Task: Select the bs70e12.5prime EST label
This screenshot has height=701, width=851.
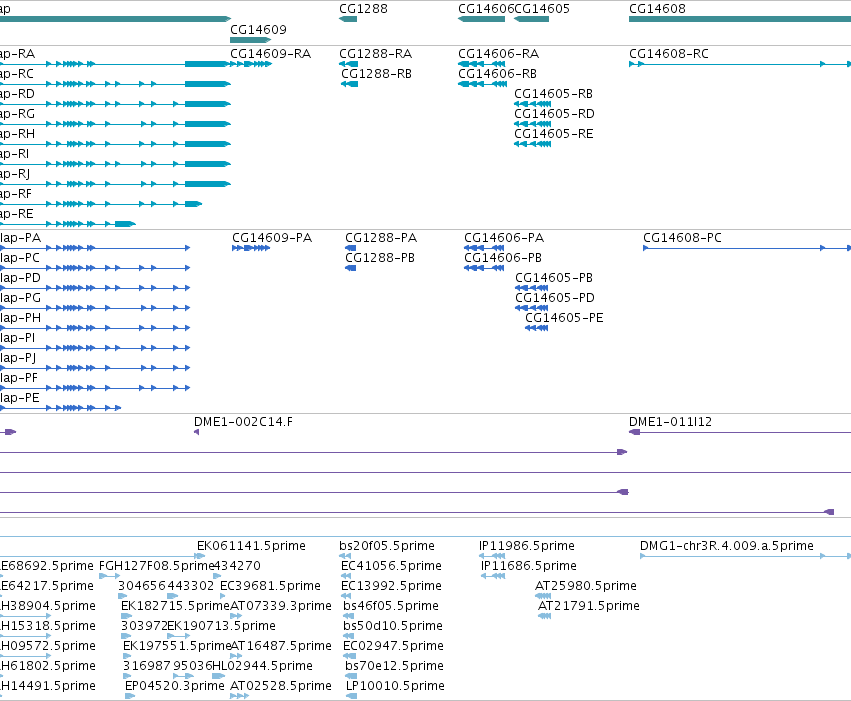Action: [393, 666]
